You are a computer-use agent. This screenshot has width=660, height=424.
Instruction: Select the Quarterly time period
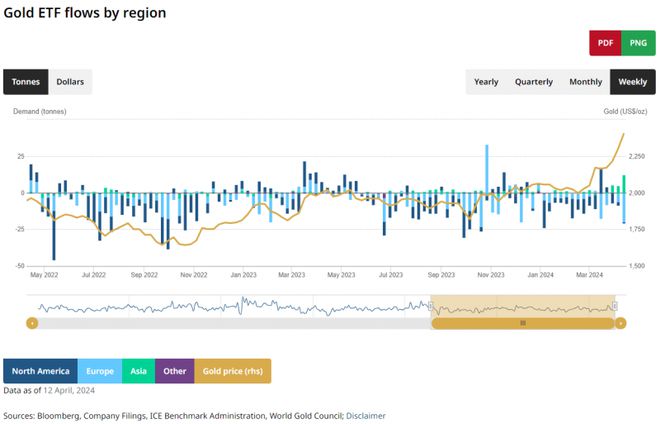(533, 82)
